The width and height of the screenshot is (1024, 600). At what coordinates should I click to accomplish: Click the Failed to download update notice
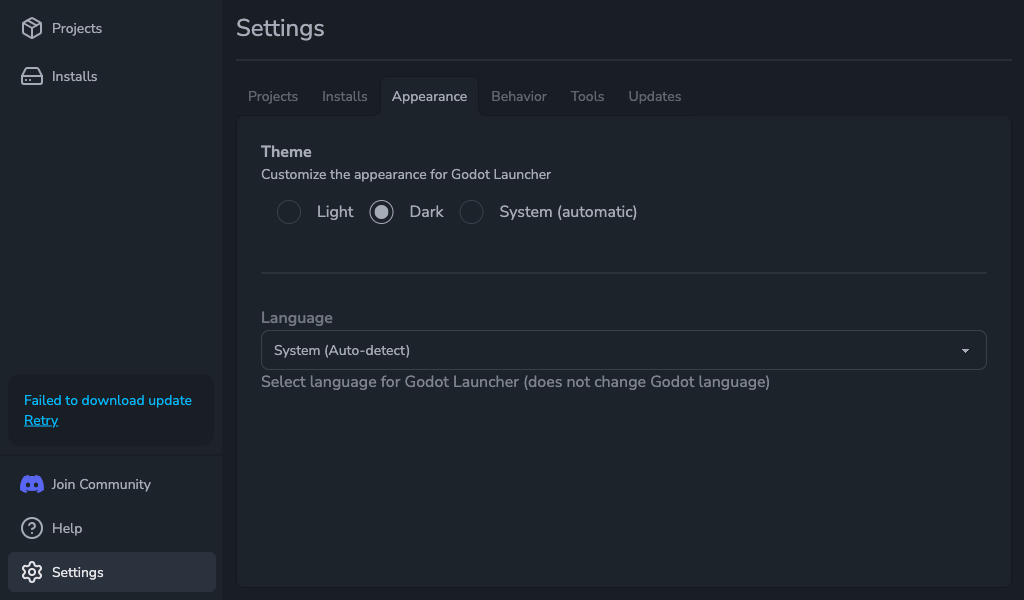click(x=108, y=400)
